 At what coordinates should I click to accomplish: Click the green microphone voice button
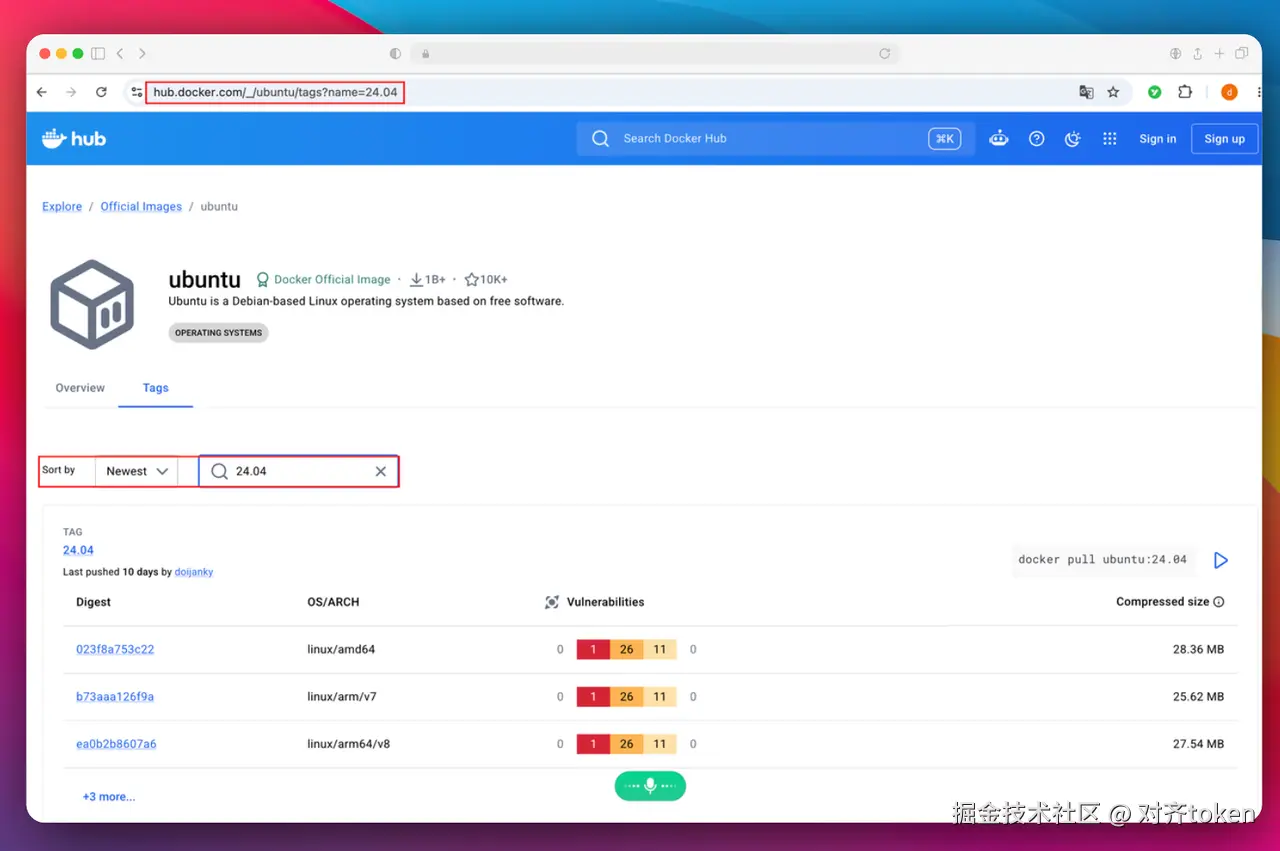coord(650,786)
